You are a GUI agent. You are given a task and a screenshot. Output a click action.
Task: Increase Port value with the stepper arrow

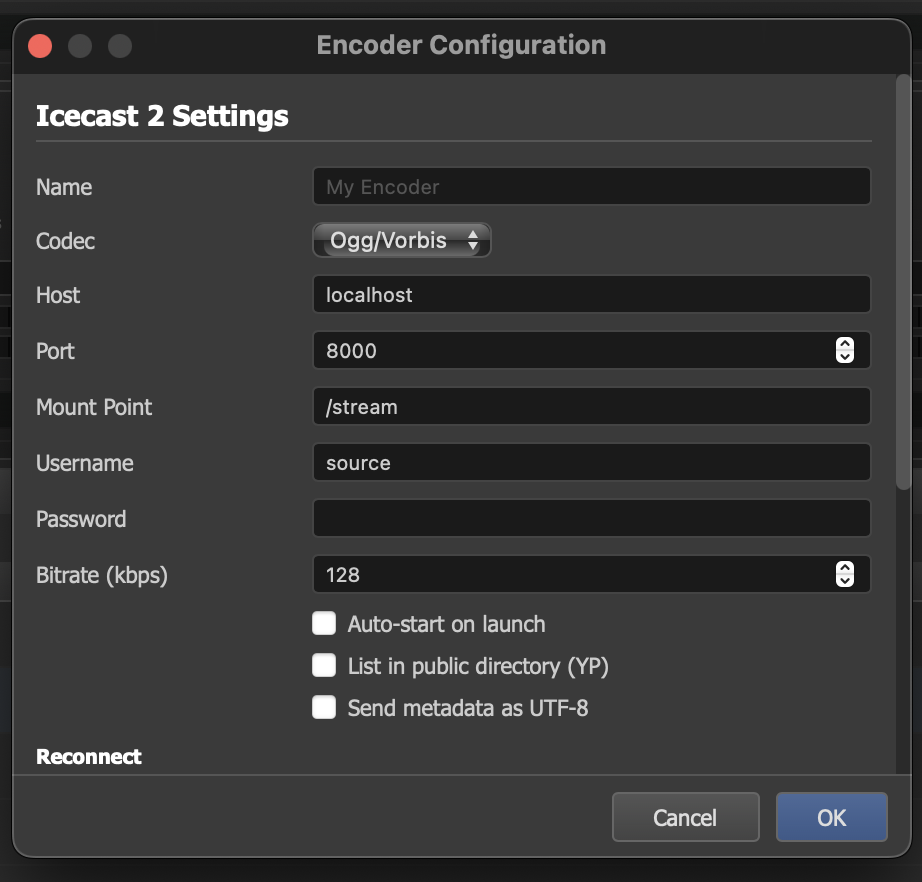pos(845,345)
